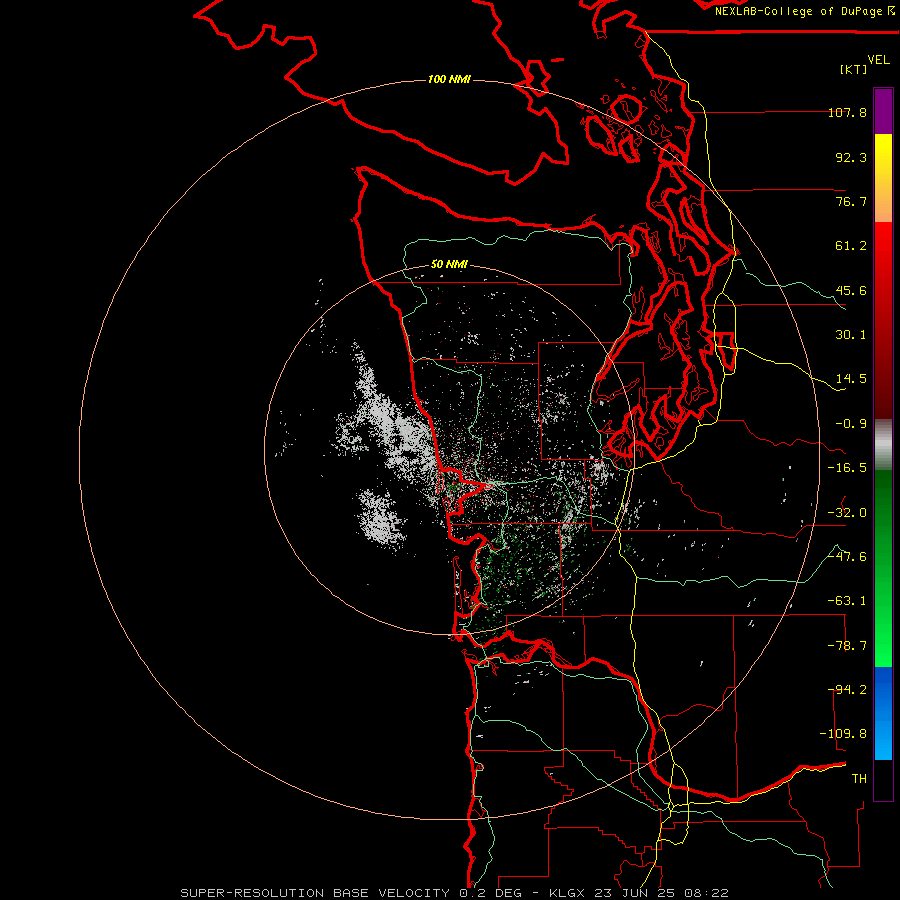Screen dimensions: 900x900
Task: Pick the blue segment of the velocity color bar
Action: coord(883,713)
